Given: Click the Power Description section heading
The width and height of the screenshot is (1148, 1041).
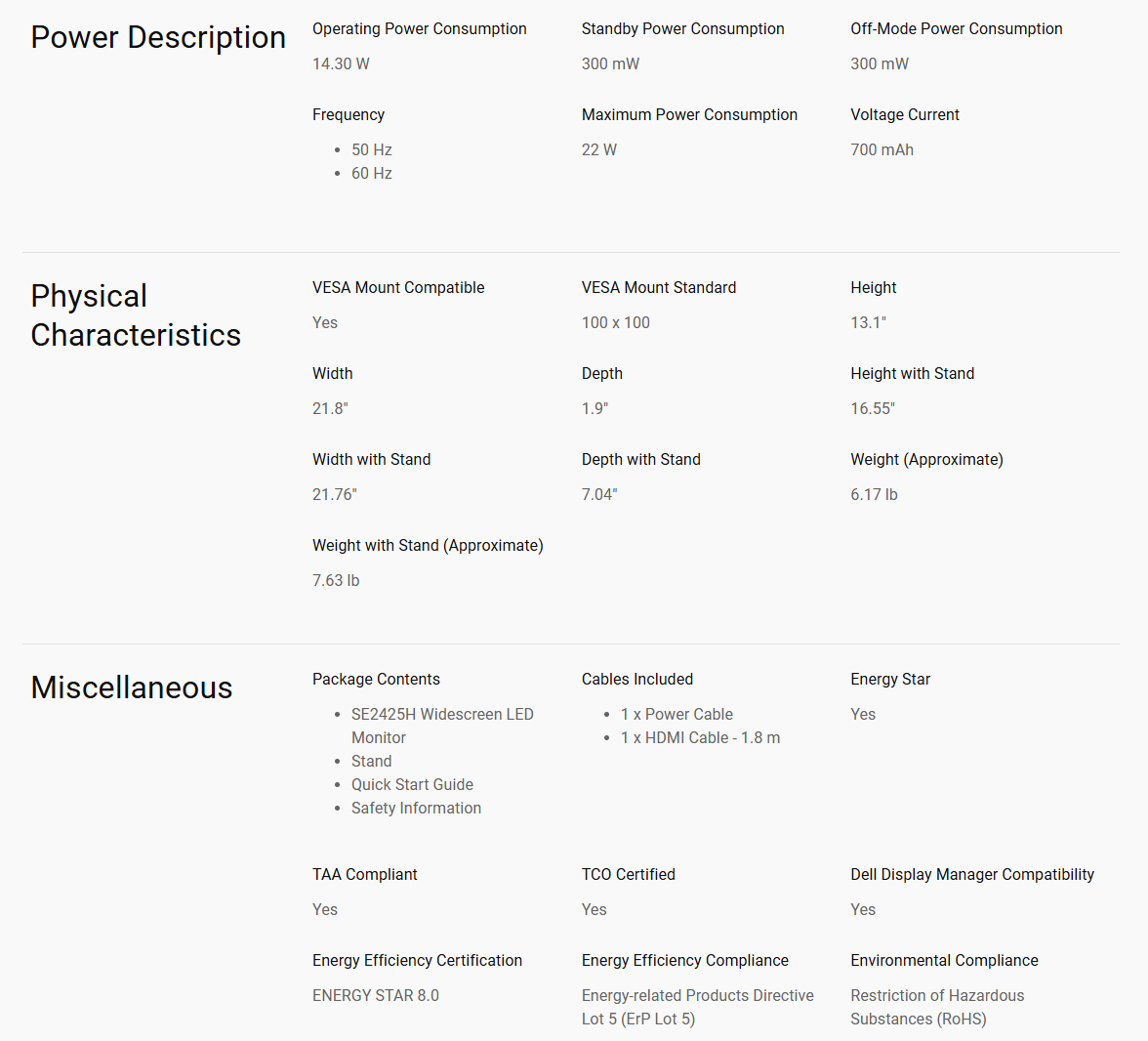Looking at the screenshot, I should [158, 37].
